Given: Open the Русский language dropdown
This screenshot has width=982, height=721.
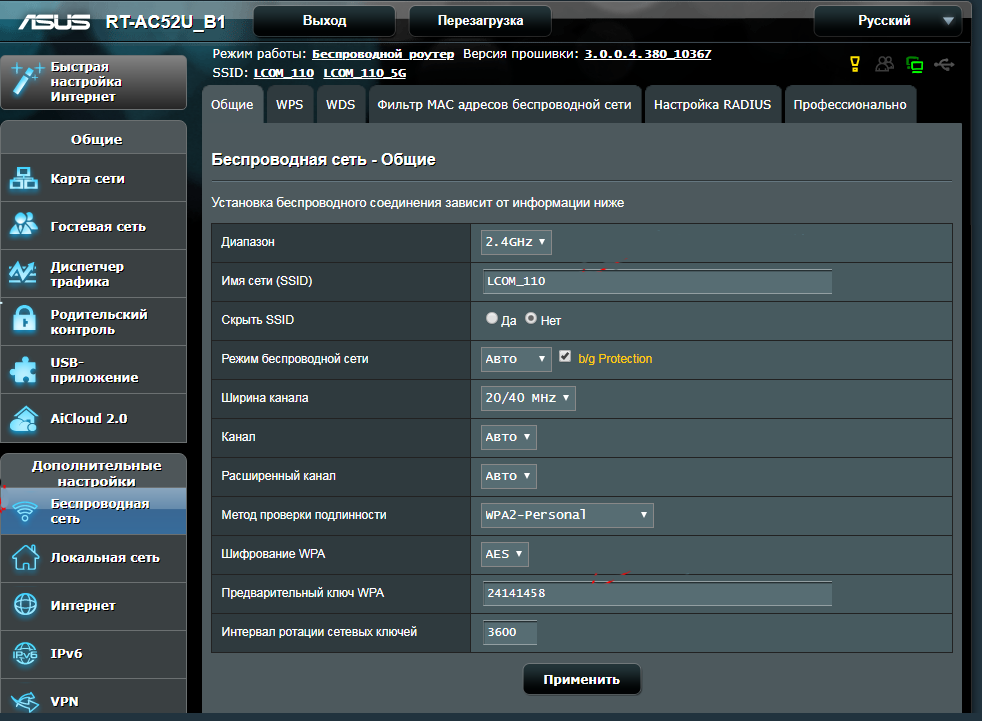Looking at the screenshot, I should [x=887, y=21].
